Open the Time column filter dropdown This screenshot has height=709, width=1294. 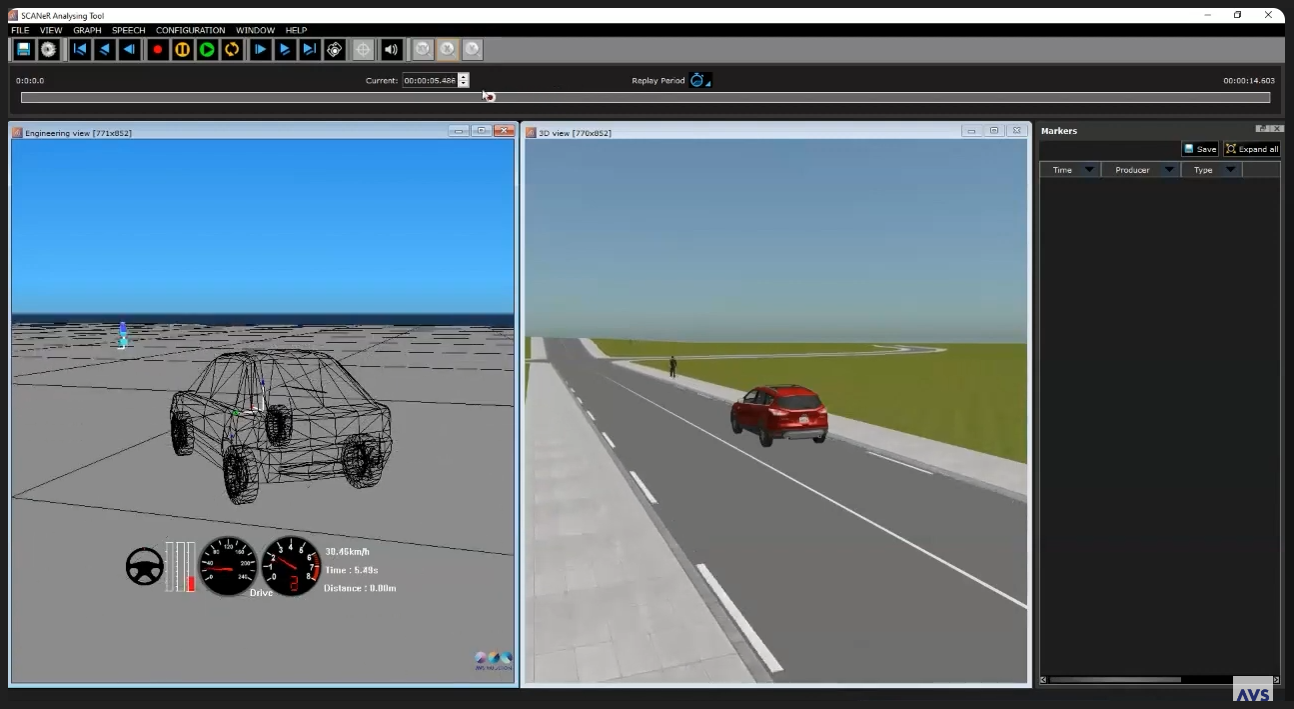(1089, 170)
